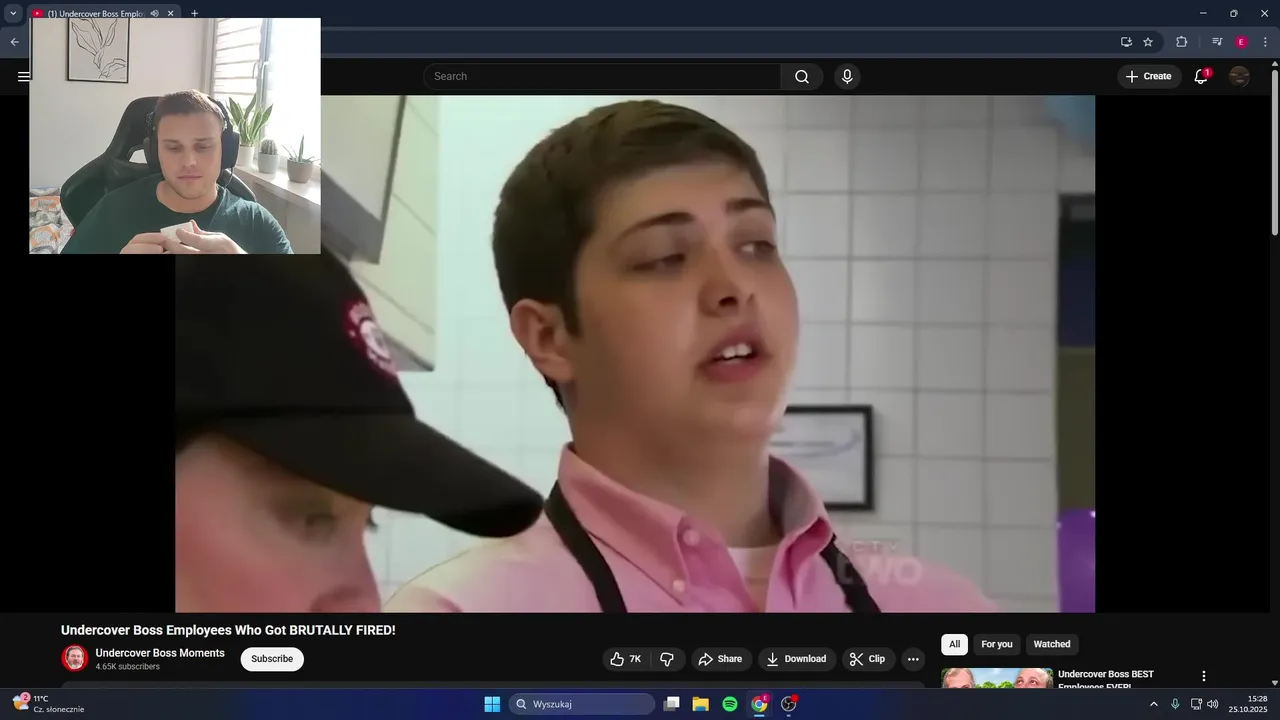This screenshot has width=1280, height=720.
Task: Open Undercover Boss BEST recommended video title
Action: tap(1106, 679)
